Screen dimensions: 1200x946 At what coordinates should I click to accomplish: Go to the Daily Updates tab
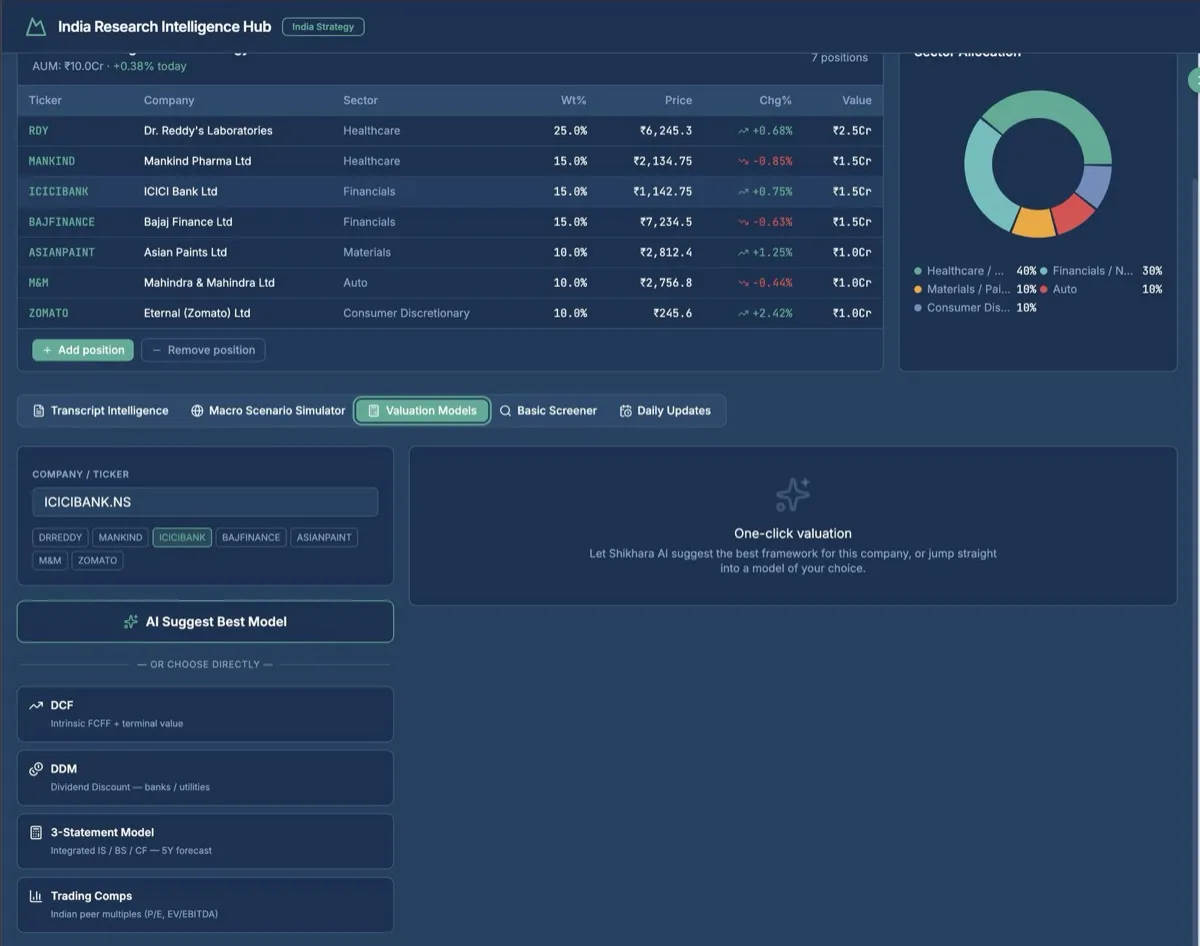(x=665, y=411)
